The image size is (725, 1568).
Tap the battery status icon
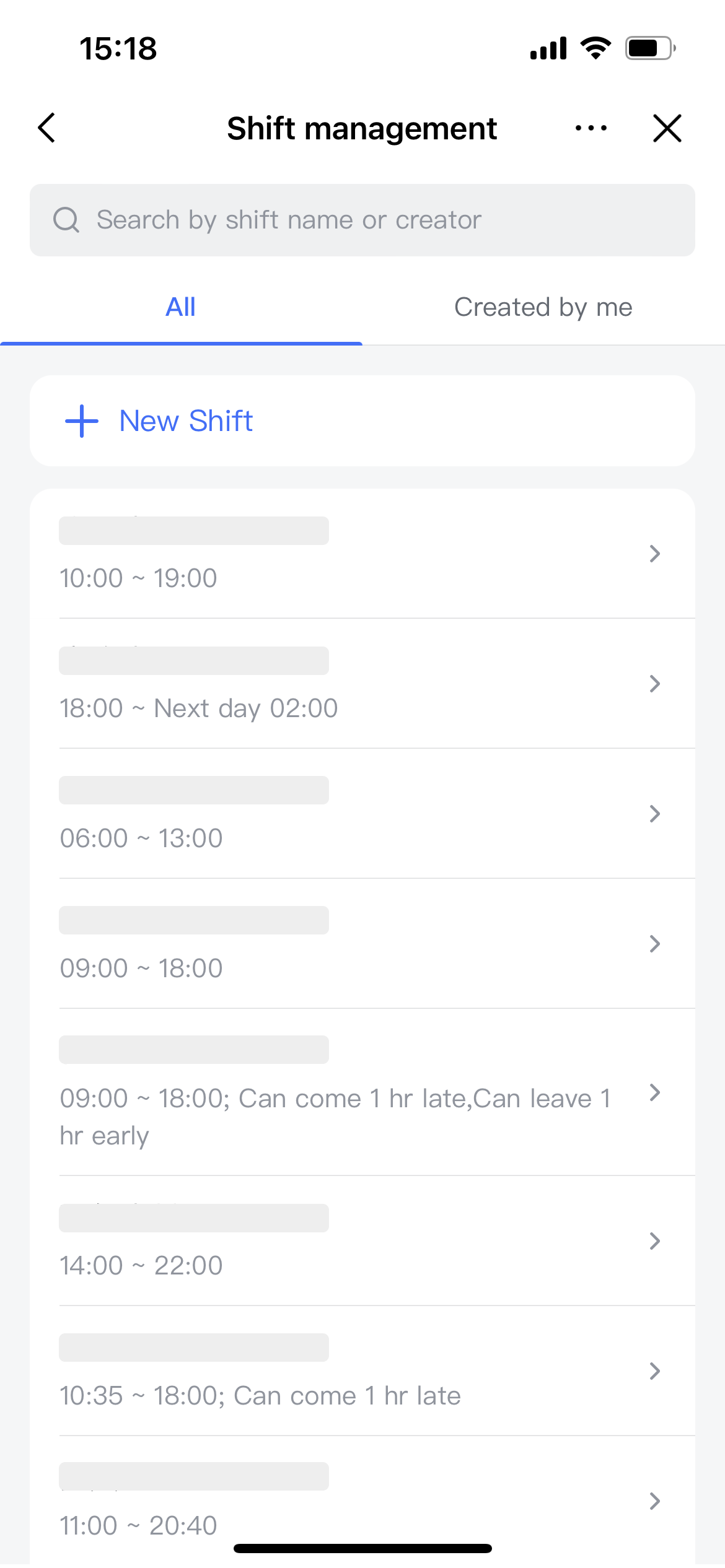pos(649,48)
